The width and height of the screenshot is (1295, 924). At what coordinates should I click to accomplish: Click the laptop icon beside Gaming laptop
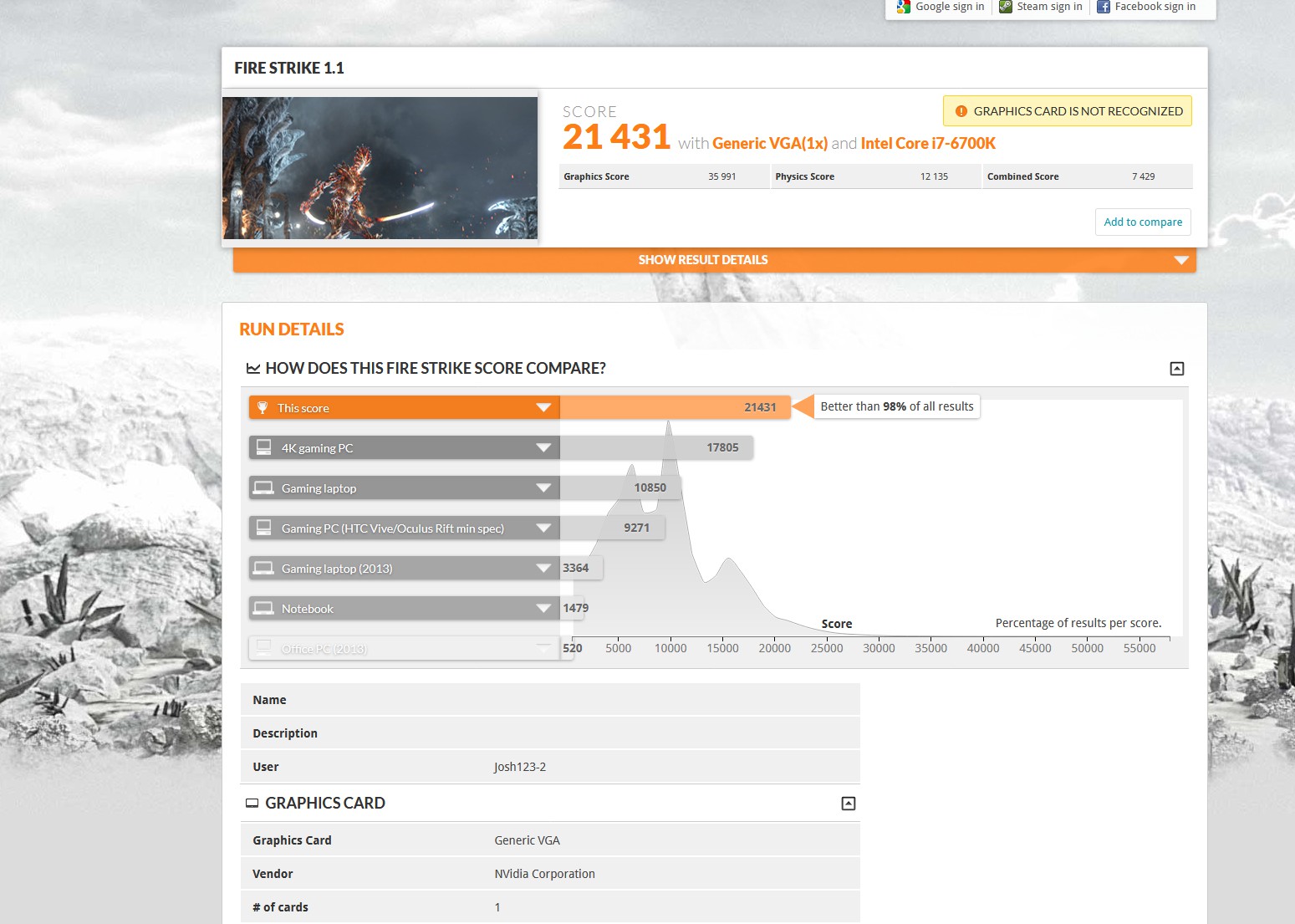pos(263,488)
